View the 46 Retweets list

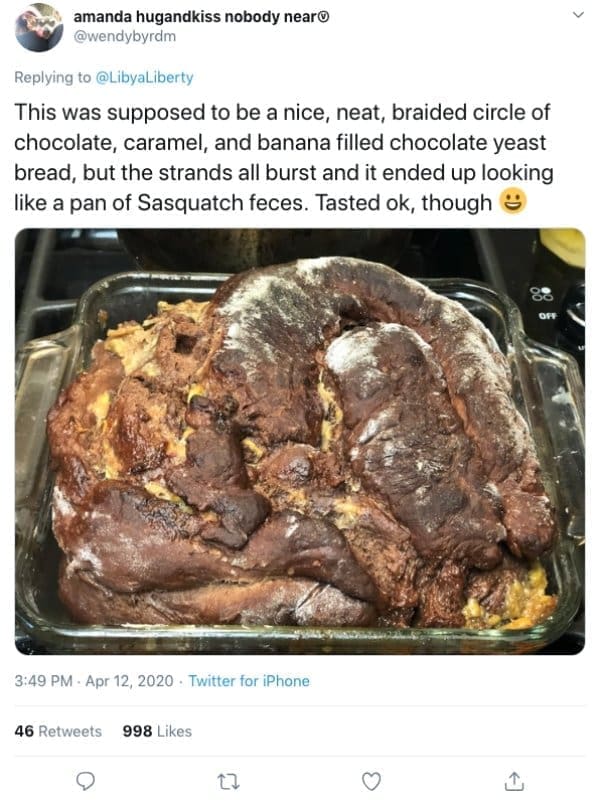pos(58,731)
